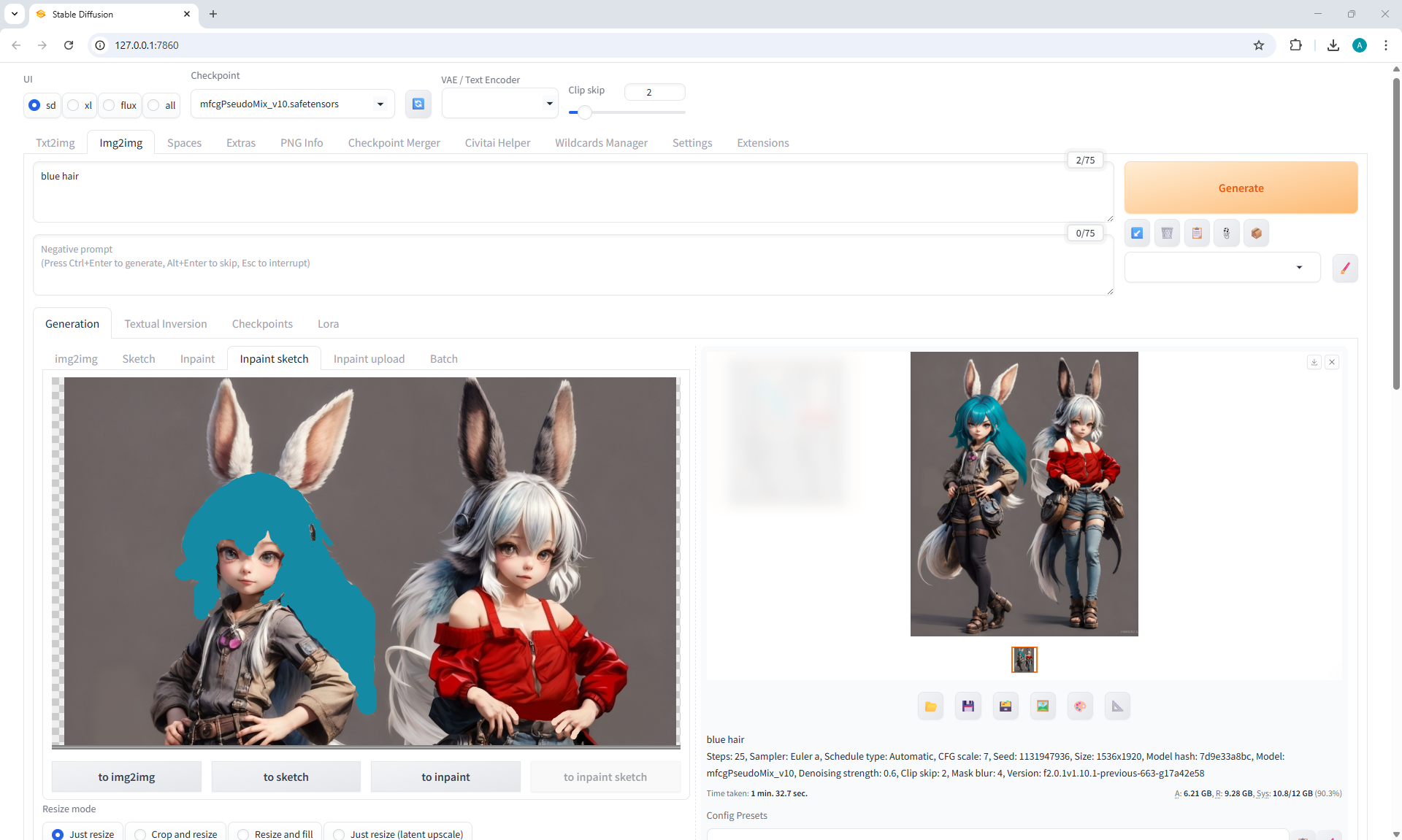1402x840 pixels.
Task: Choose Crop and resize mode
Action: point(141,834)
